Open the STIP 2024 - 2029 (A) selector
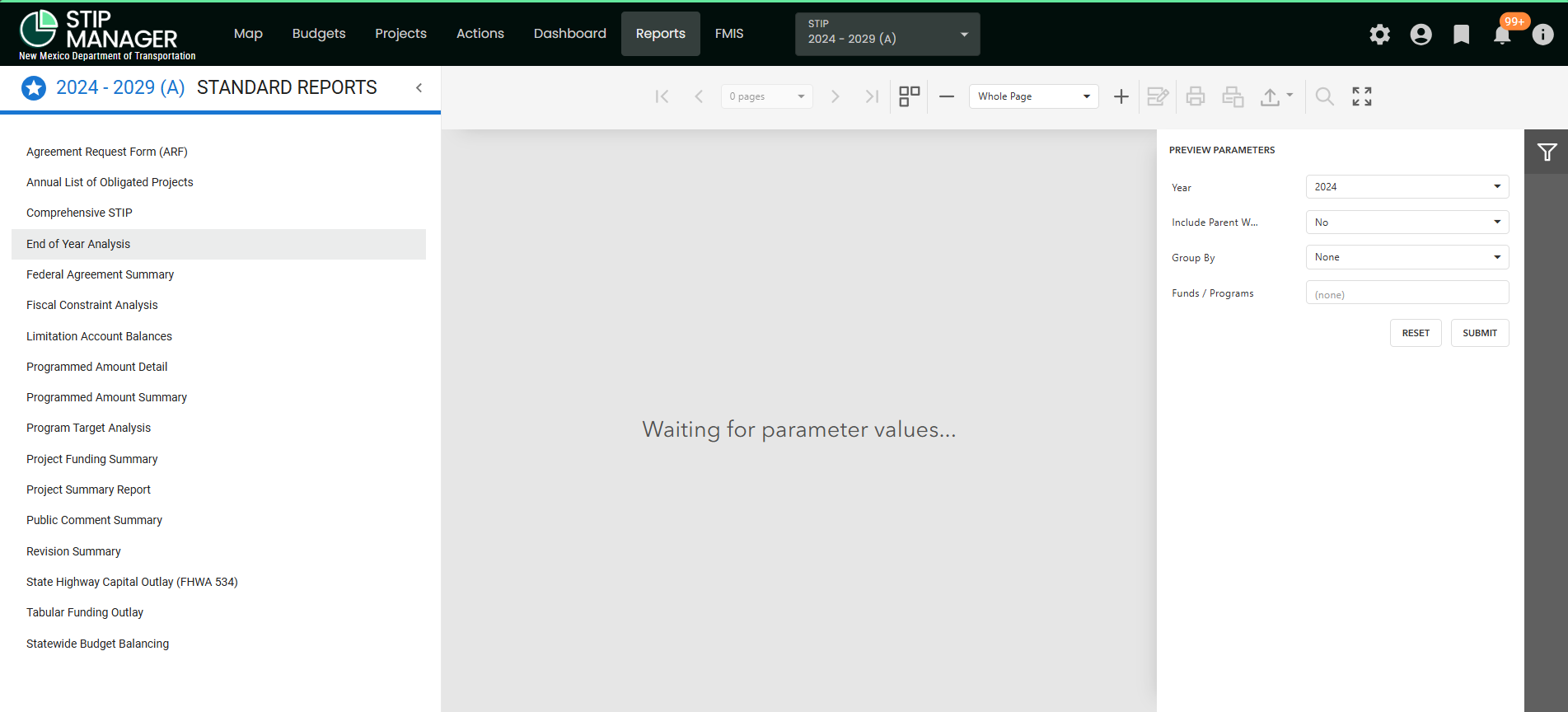 pyautogui.click(x=887, y=34)
